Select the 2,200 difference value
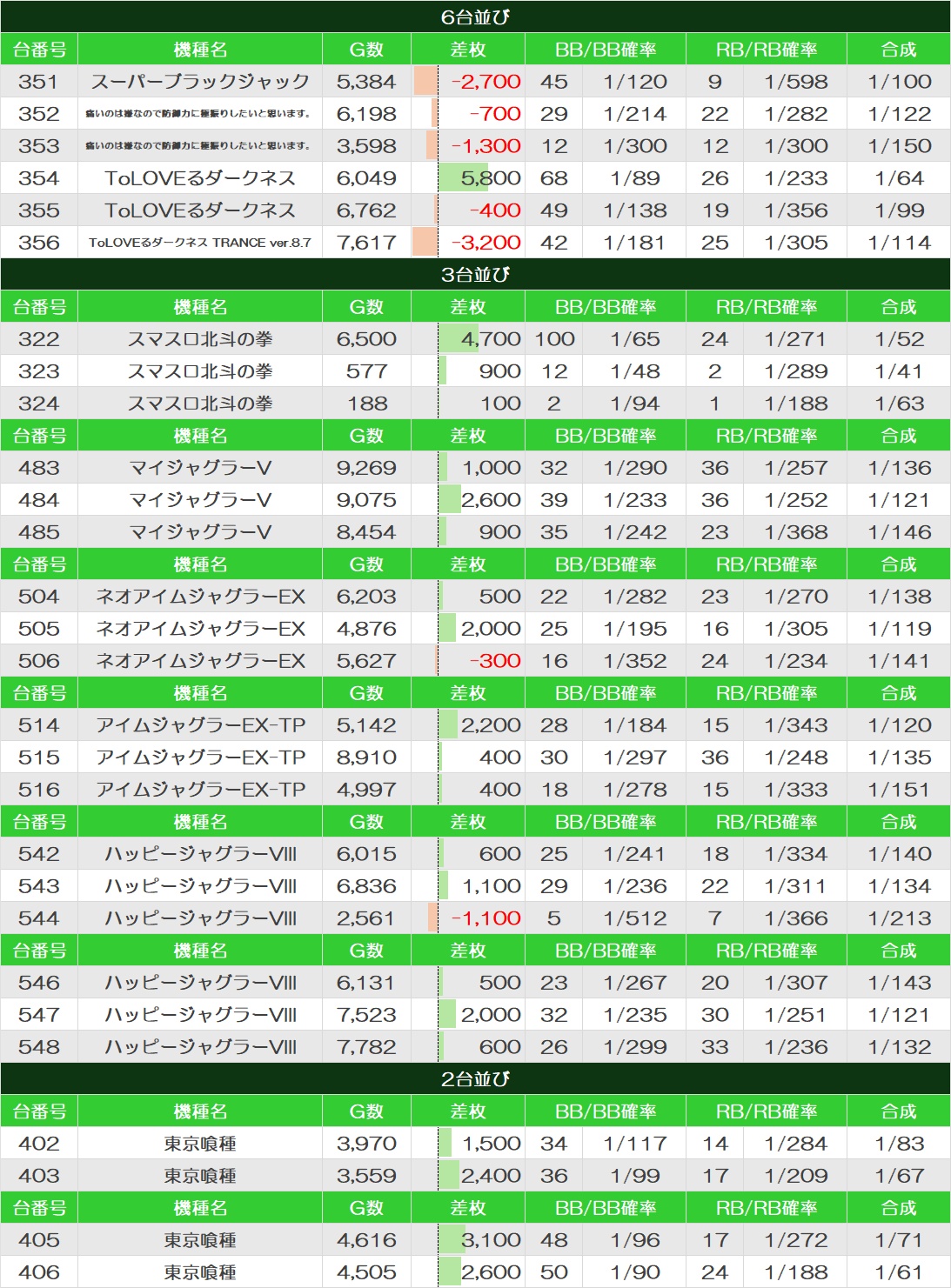 491,724
